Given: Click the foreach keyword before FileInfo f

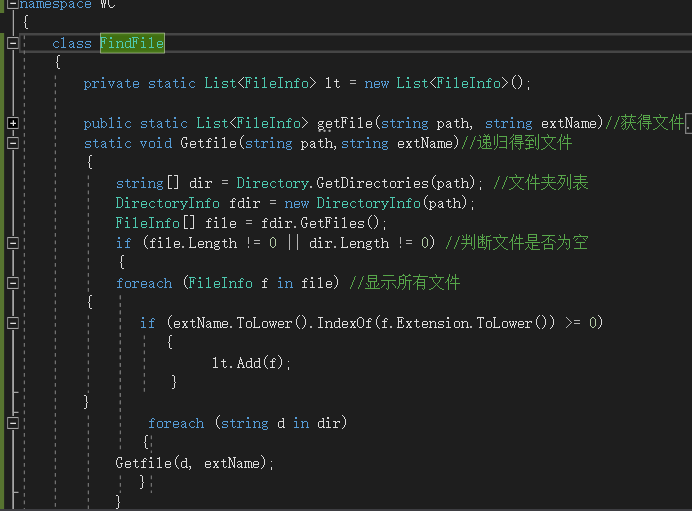Looking at the screenshot, I should (x=144, y=283).
